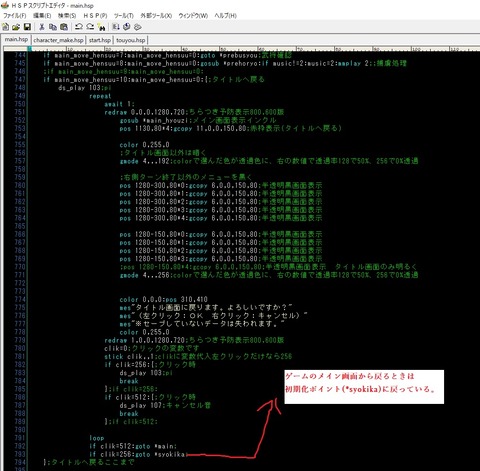This screenshot has height=471, width=480.
Task: Click 'clik=0' on line 780
Action: tap(116, 348)
